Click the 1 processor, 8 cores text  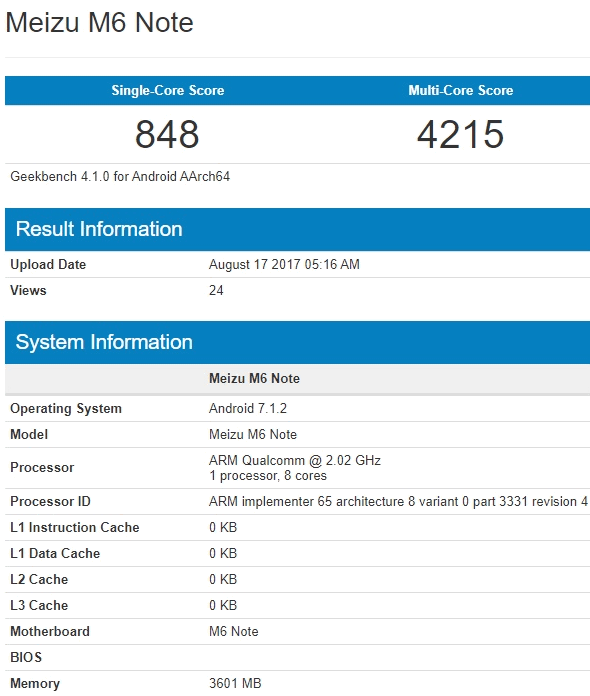pos(268,475)
